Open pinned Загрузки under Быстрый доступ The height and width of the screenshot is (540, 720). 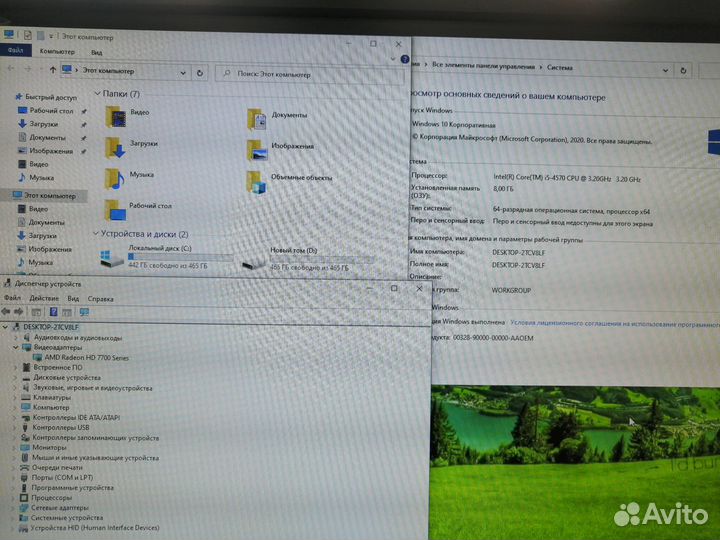pos(44,124)
